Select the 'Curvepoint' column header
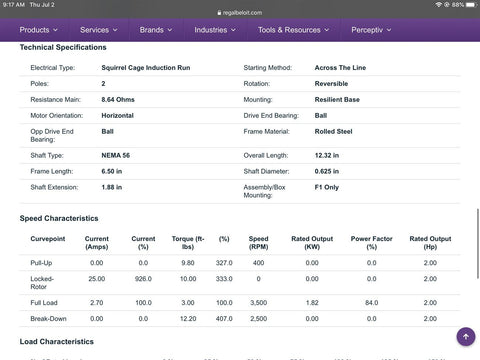 pos(48,239)
